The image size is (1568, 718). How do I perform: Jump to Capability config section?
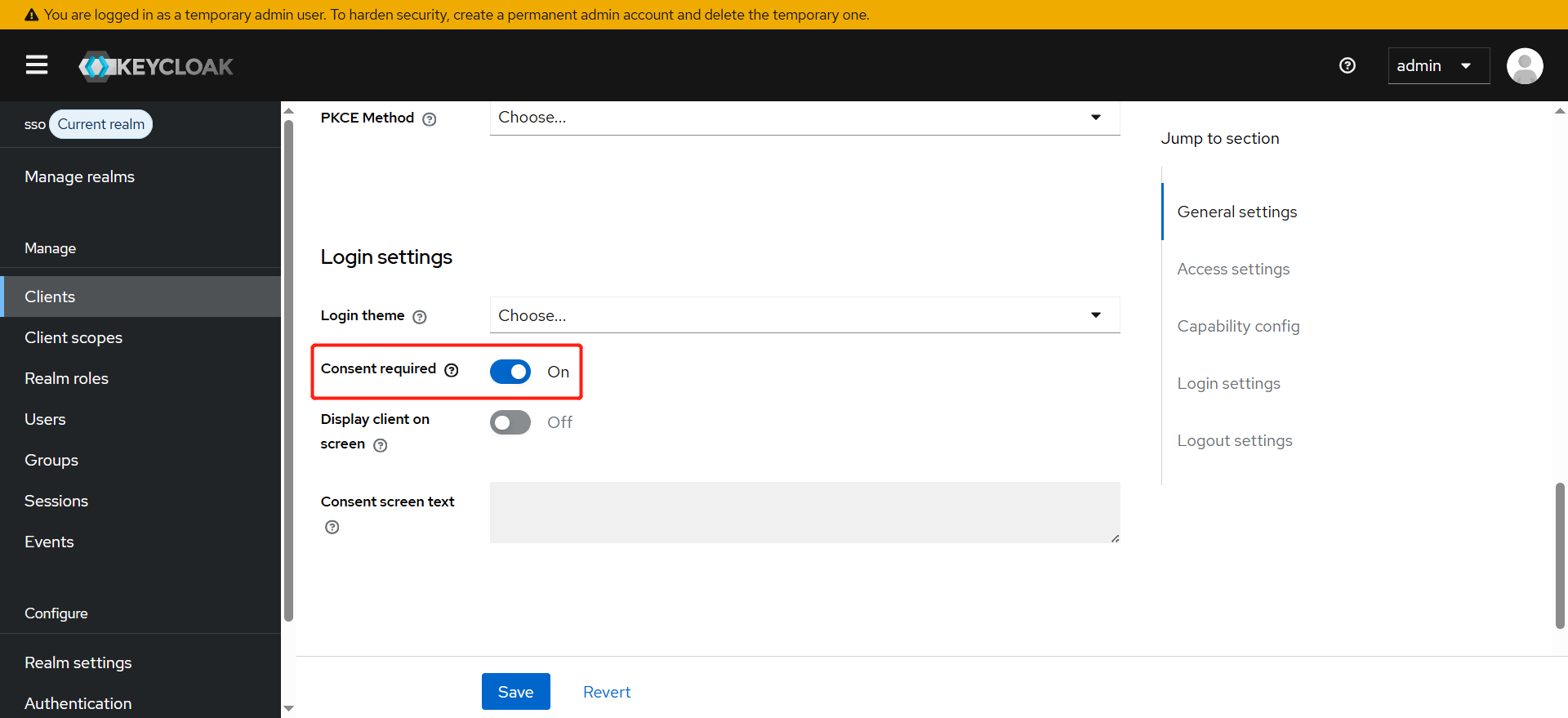pos(1238,326)
